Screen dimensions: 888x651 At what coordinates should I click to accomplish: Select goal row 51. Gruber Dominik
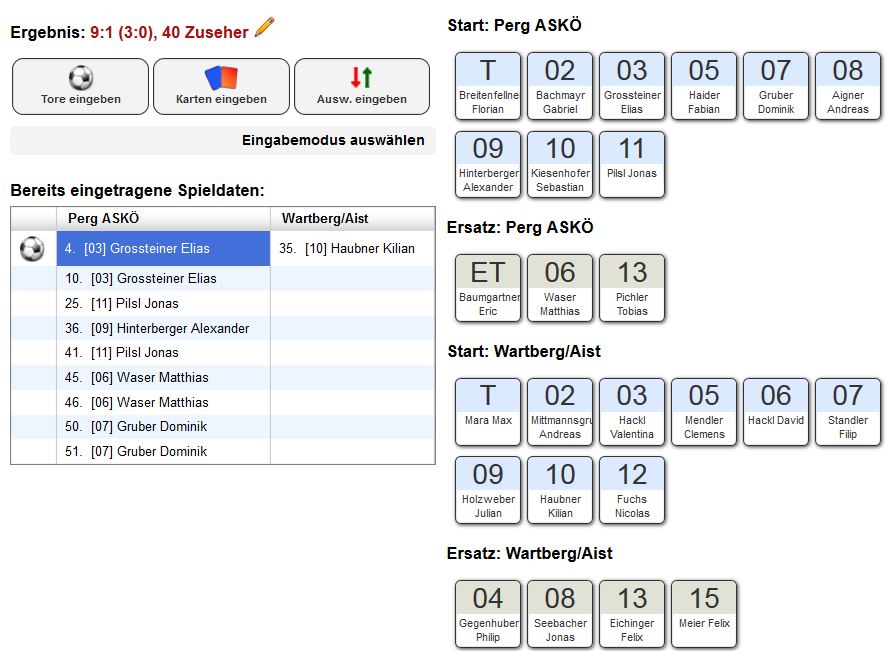pos(163,452)
